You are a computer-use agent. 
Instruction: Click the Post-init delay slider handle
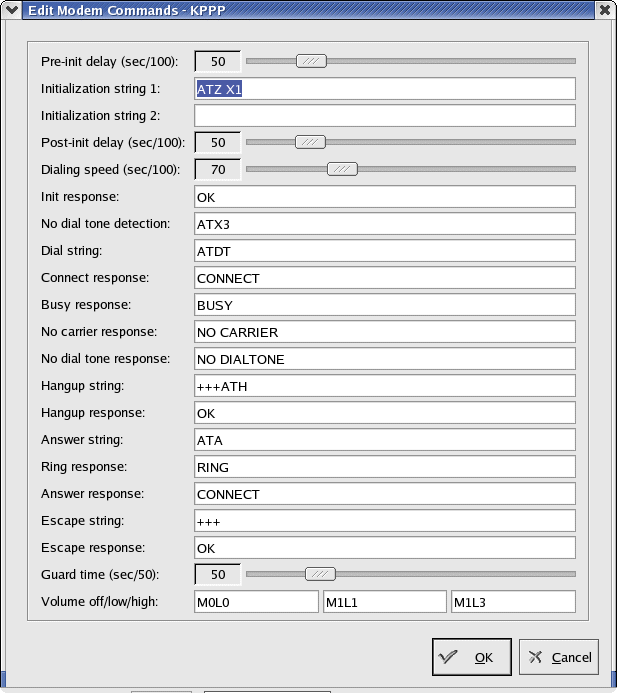coord(310,142)
